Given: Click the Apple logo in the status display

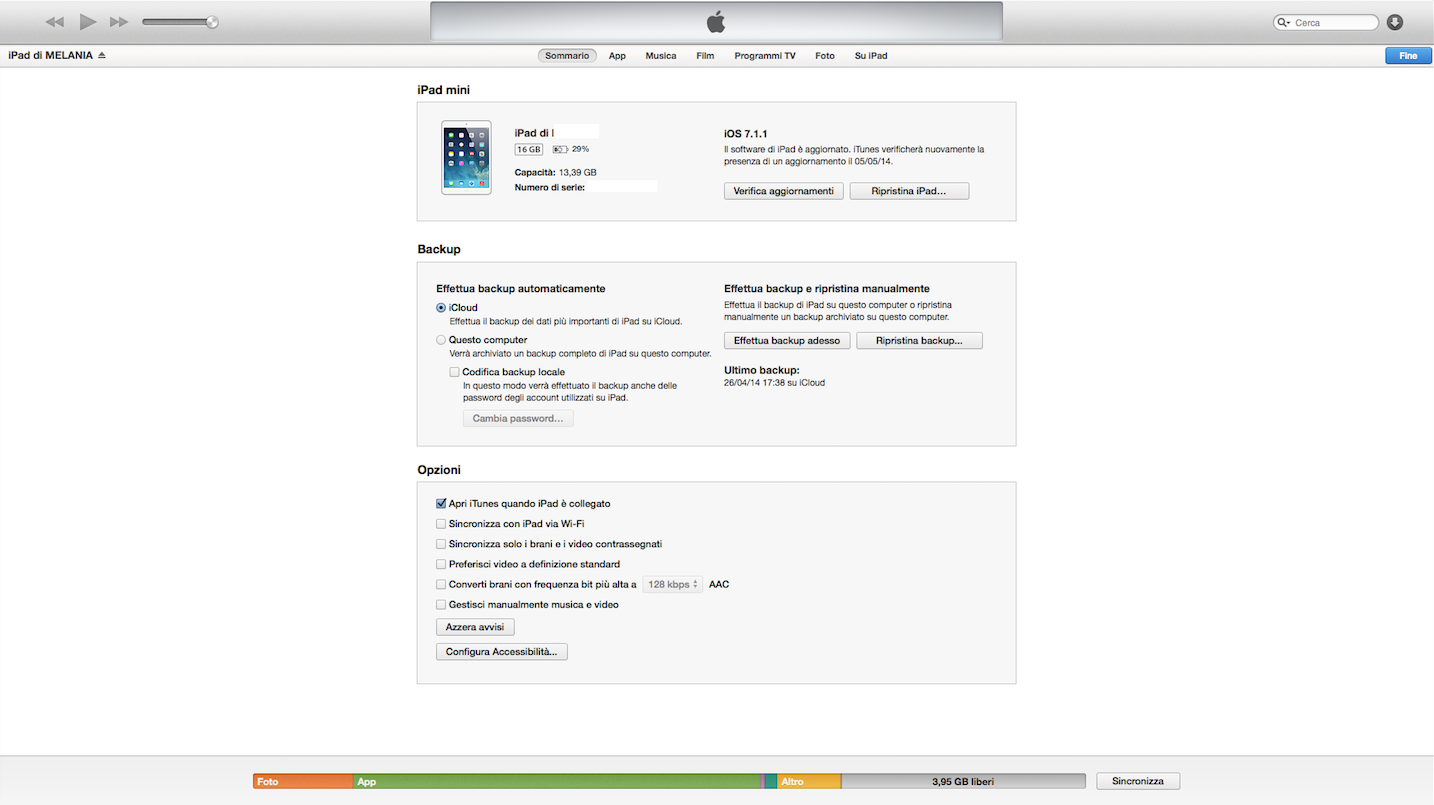Looking at the screenshot, I should [x=716, y=22].
